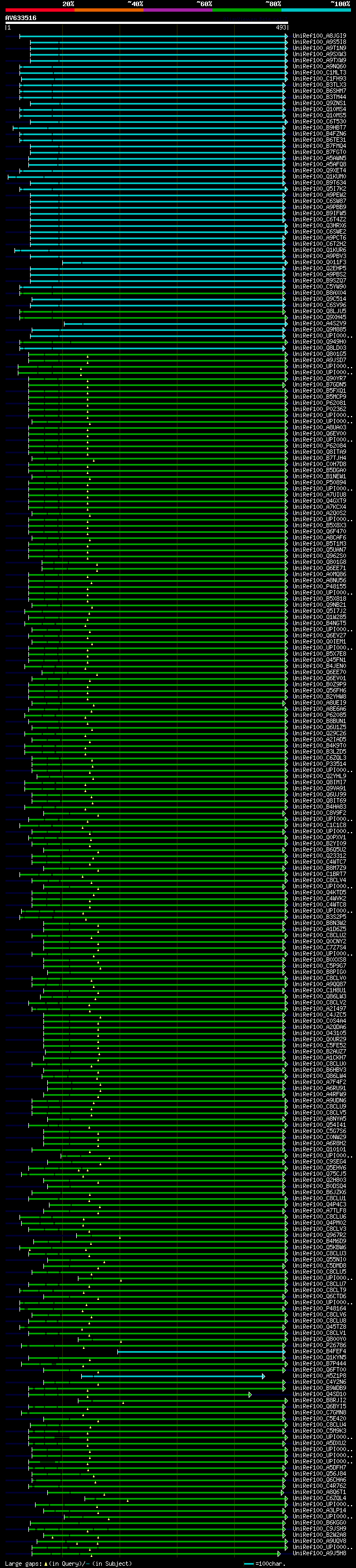Screen dimensions: 356x1568
Task: Choose hit UniRef100_Q9ZNS1
Action: pos(319,103)
